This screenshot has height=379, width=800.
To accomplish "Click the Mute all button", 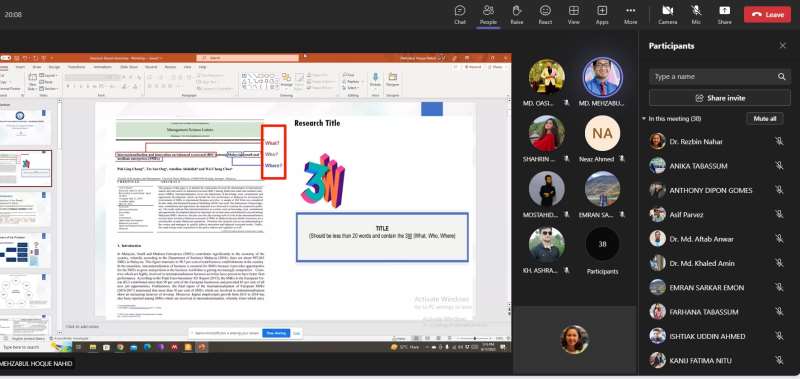I will coord(765,118).
